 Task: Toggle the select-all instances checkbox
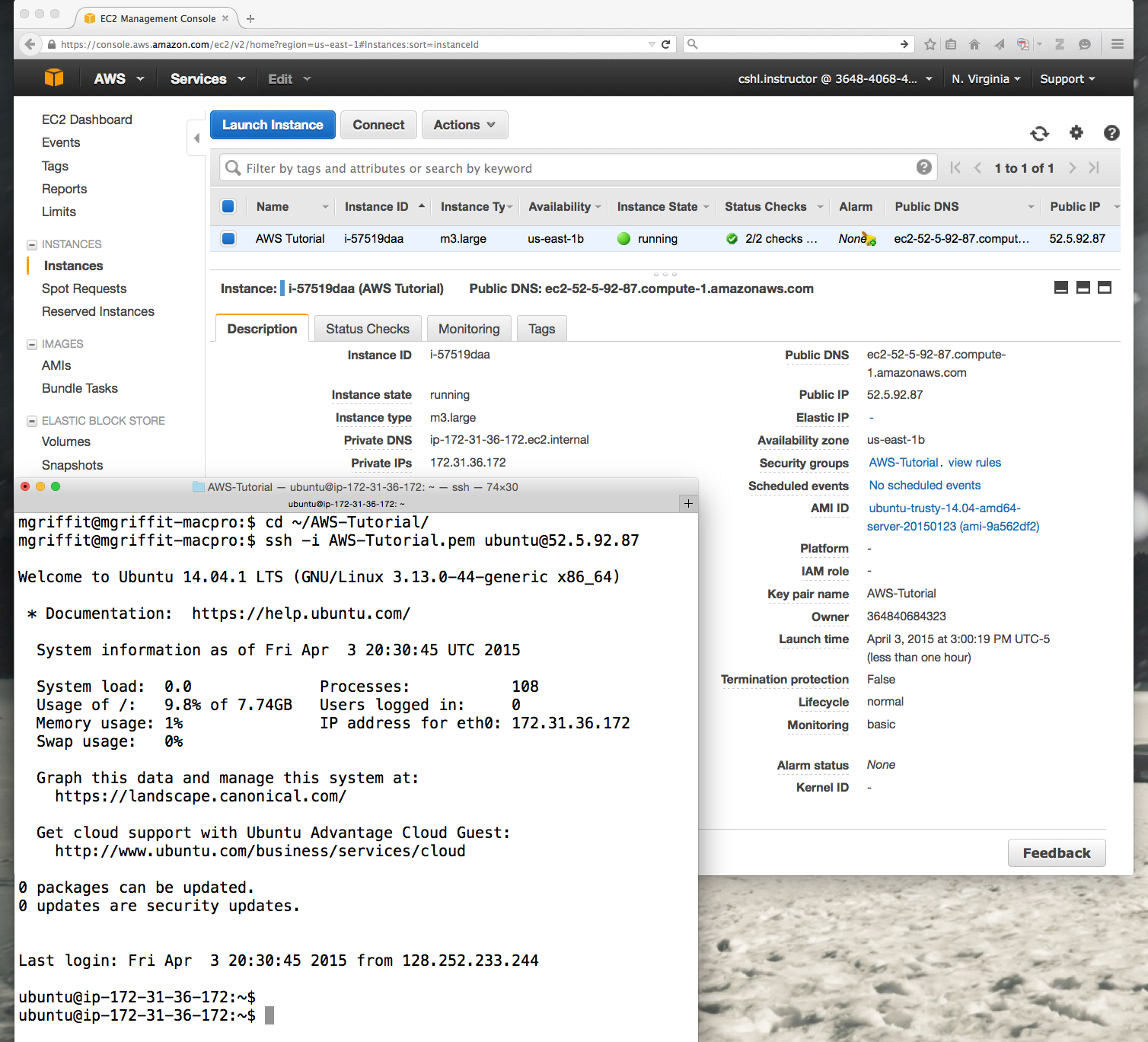228,206
